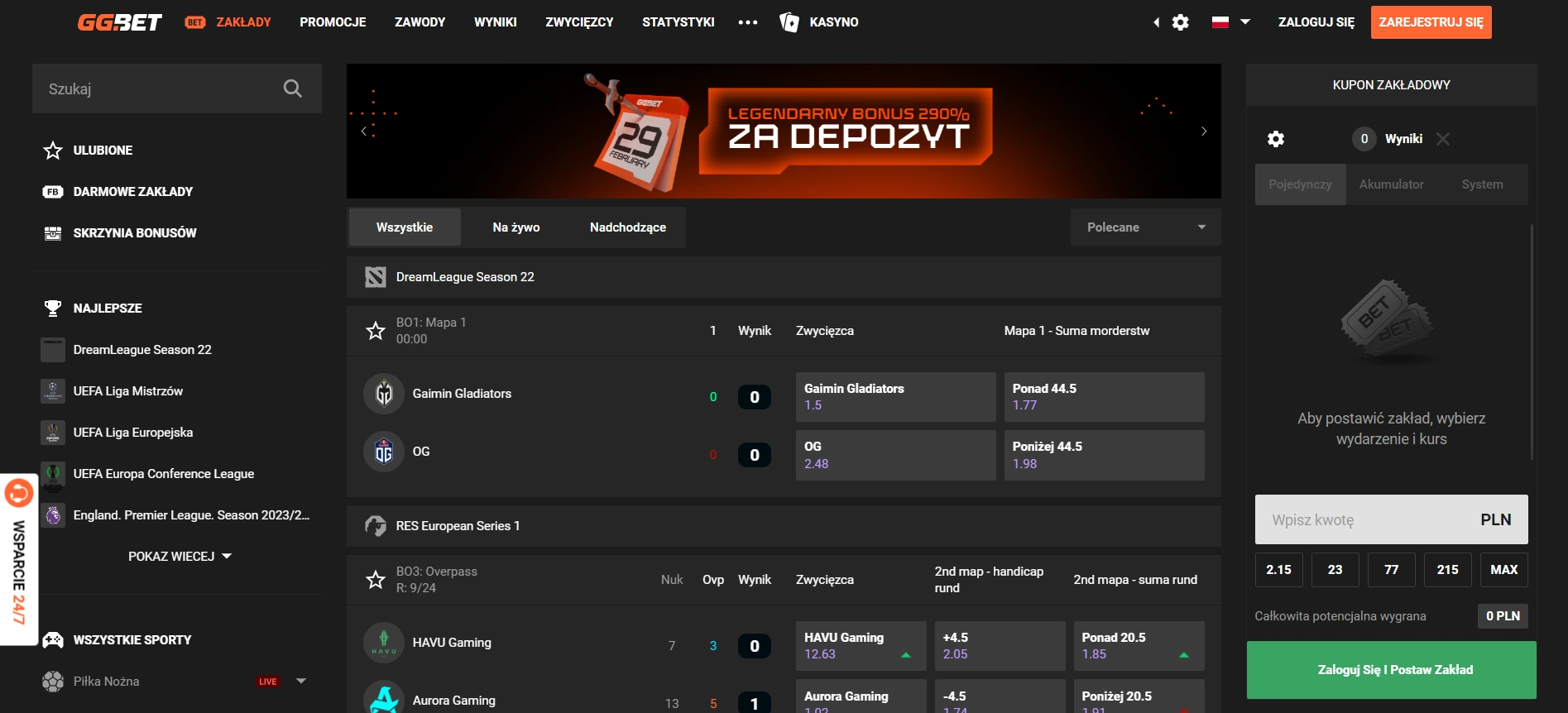
Task: Switch to Na żywo tab
Action: (x=516, y=227)
